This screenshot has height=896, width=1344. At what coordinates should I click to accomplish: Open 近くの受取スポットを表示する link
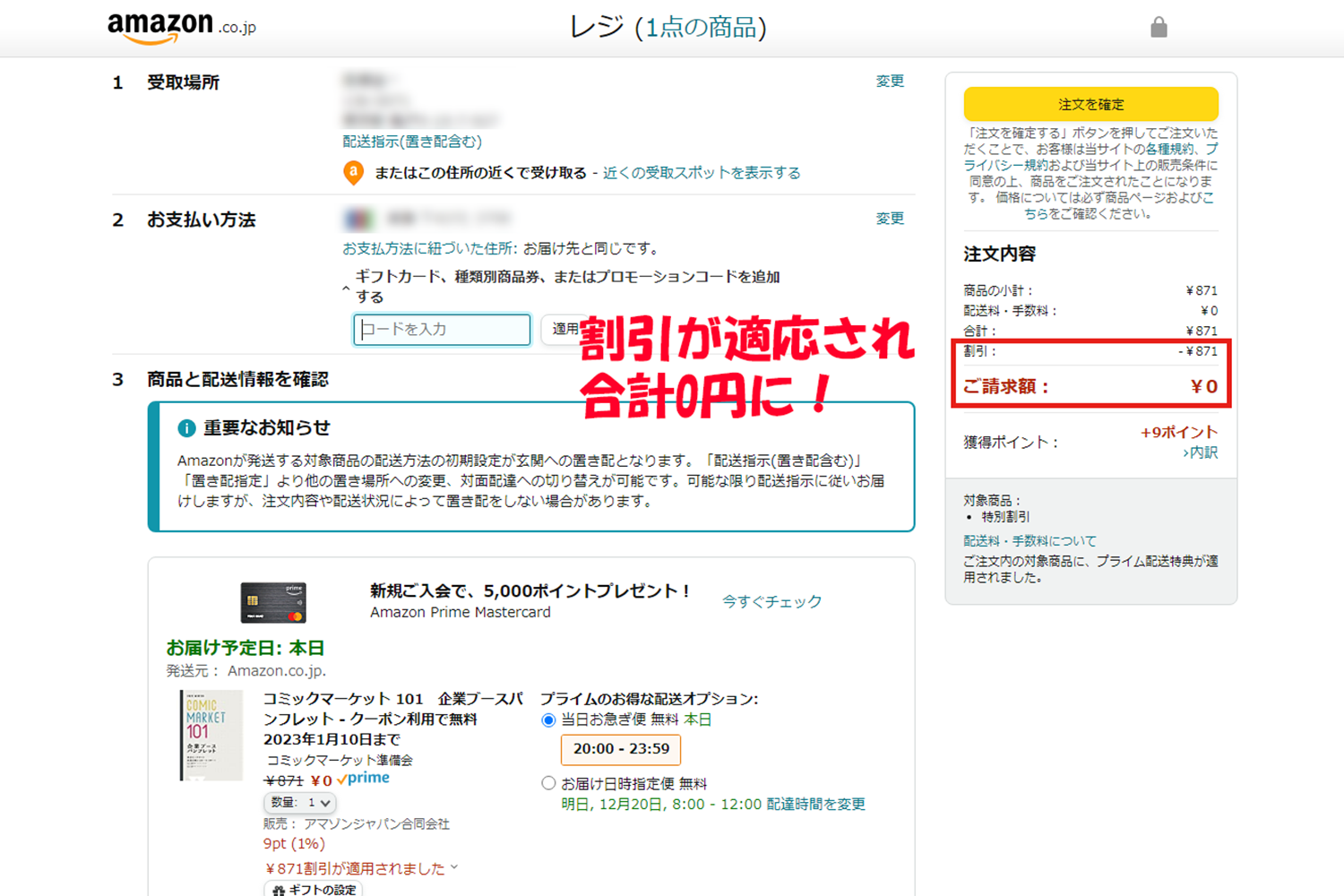click(701, 173)
